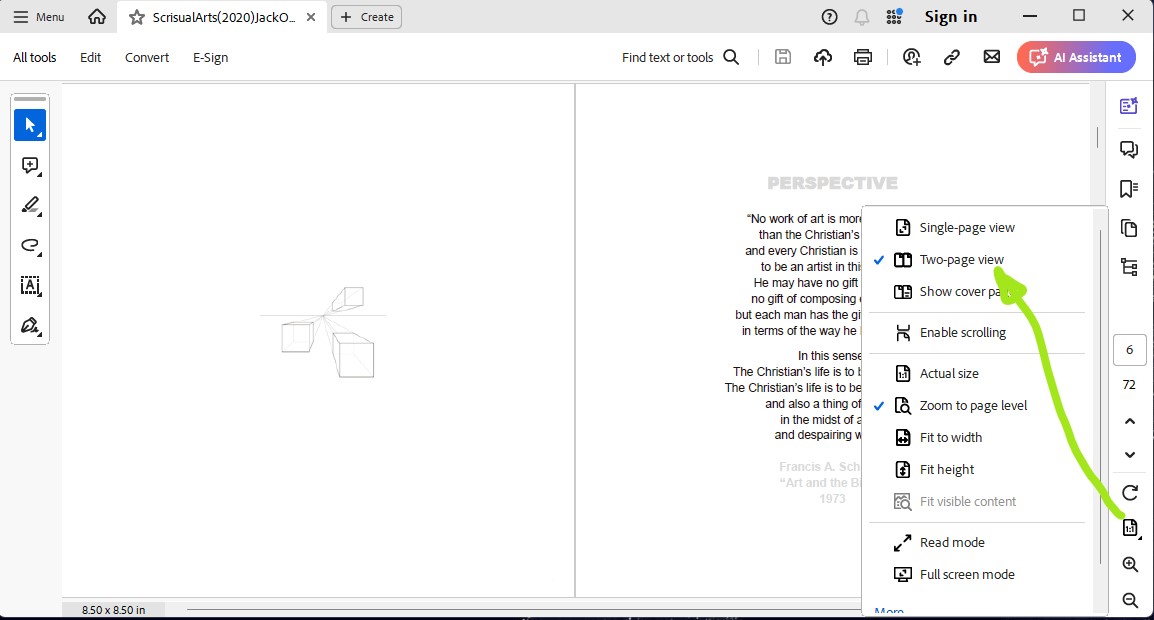The width and height of the screenshot is (1154, 620).
Task: Select the Selection tool in left toolbar
Action: [30, 124]
